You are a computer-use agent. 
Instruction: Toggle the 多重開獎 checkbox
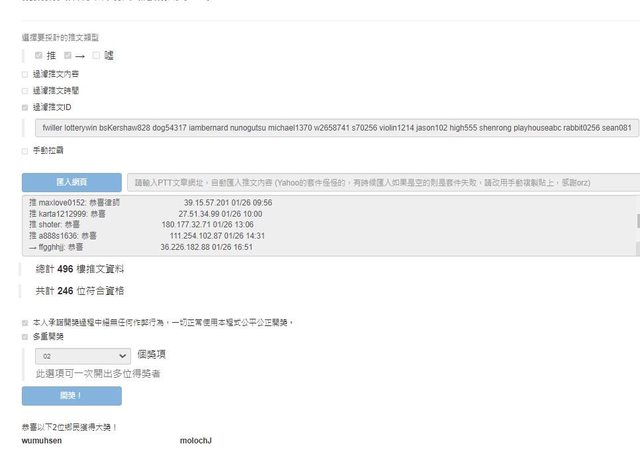[x=25, y=337]
